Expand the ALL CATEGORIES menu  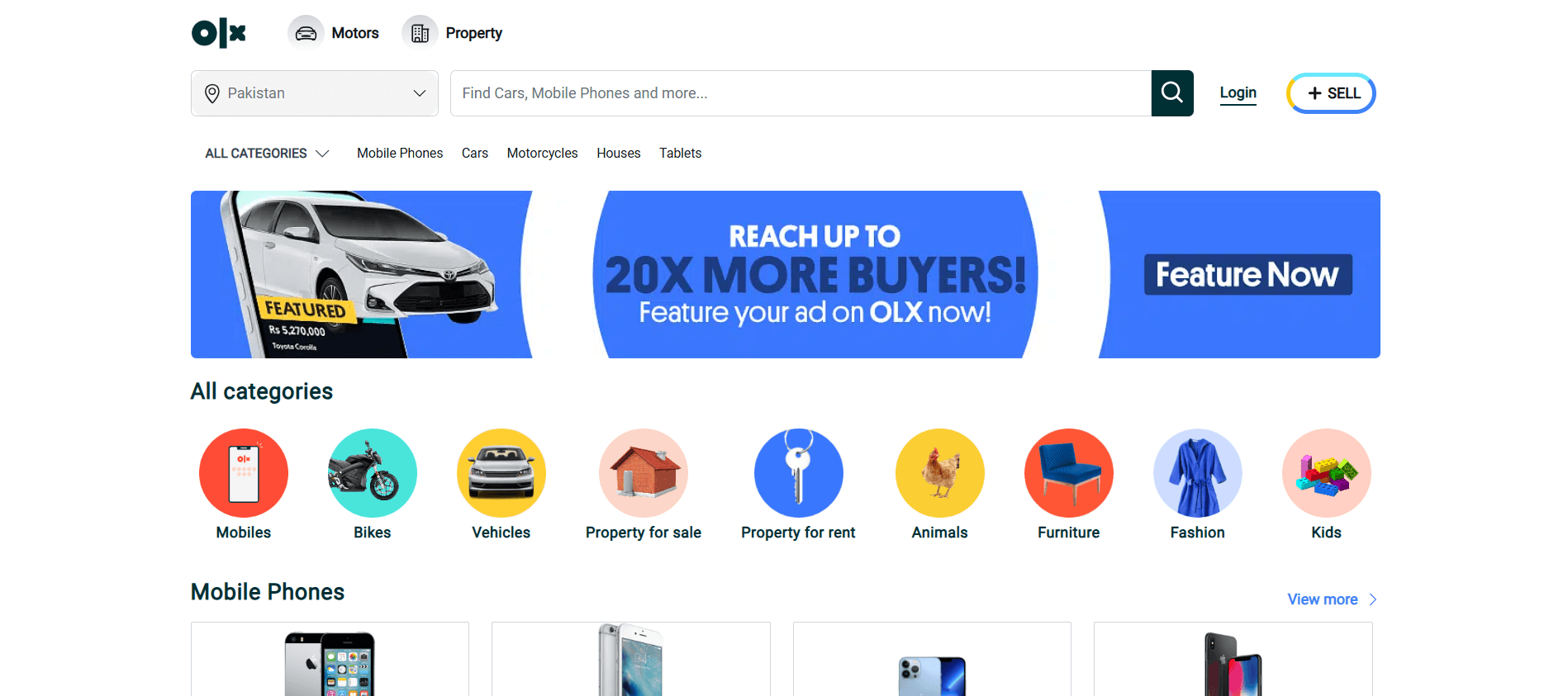[x=267, y=154]
